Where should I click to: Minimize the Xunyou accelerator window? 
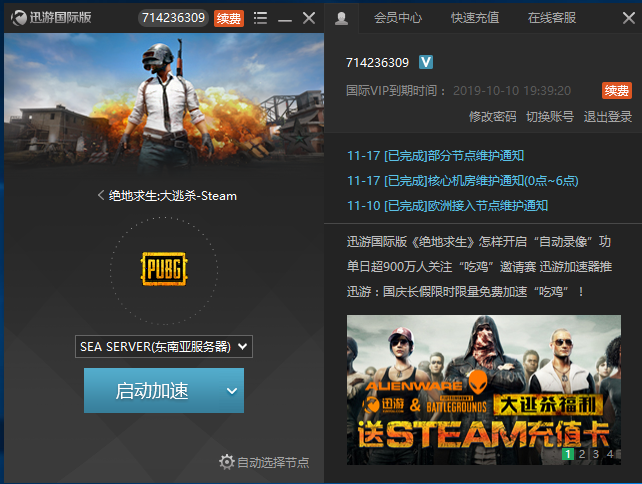(x=285, y=19)
